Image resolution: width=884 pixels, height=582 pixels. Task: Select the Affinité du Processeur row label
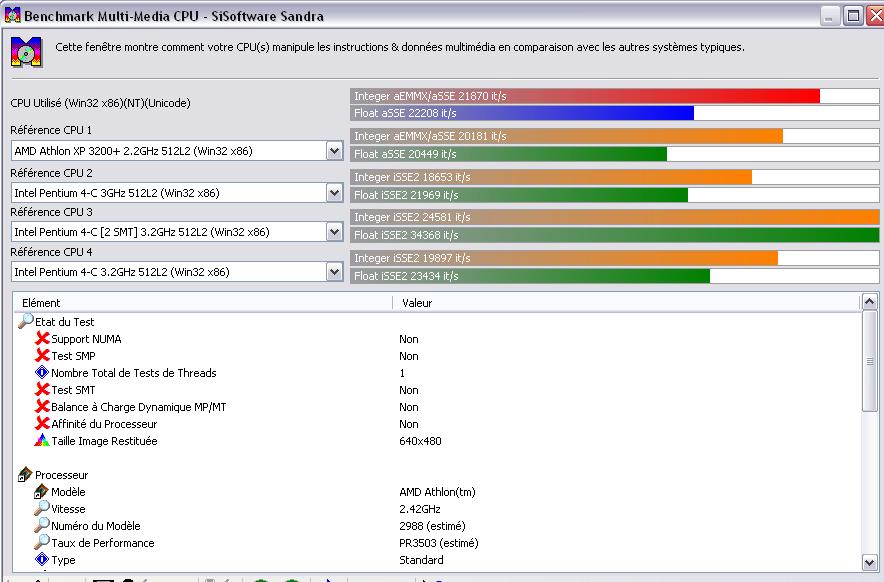point(104,424)
